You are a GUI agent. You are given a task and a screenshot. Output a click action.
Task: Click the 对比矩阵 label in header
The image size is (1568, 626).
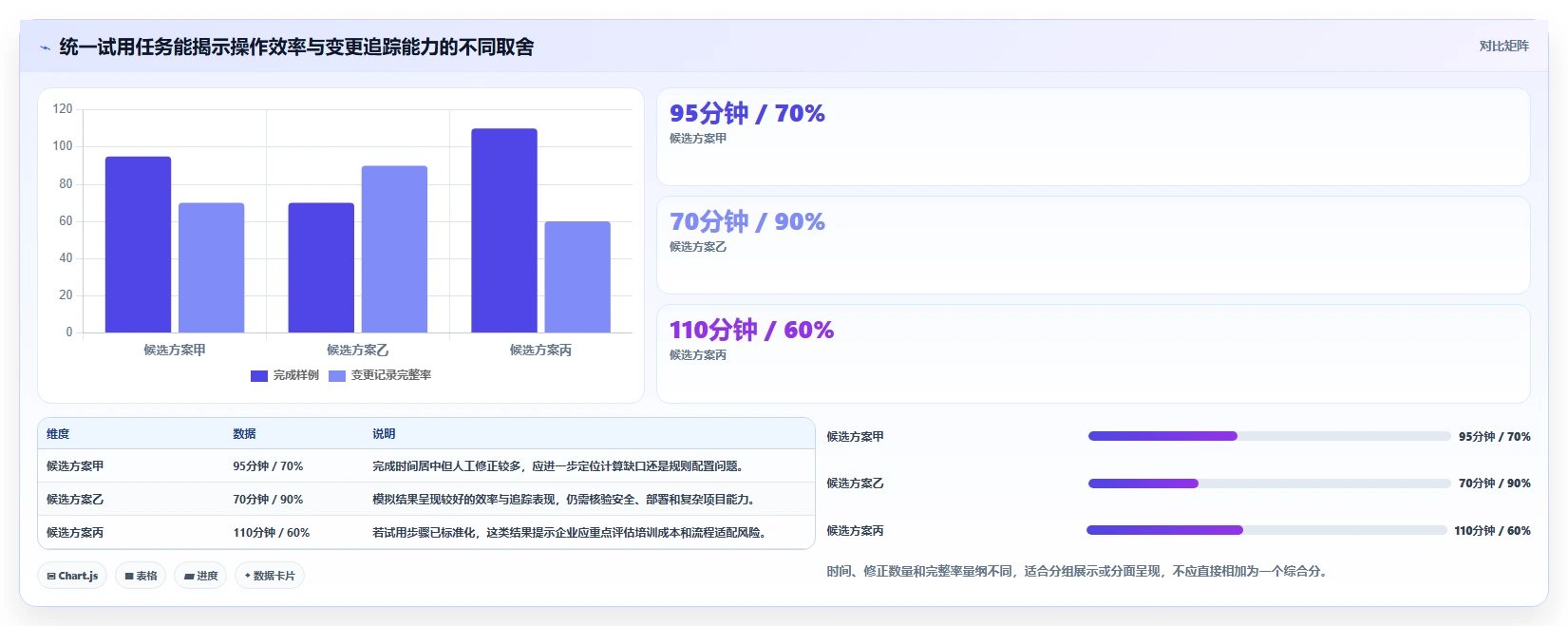pyautogui.click(x=1503, y=46)
